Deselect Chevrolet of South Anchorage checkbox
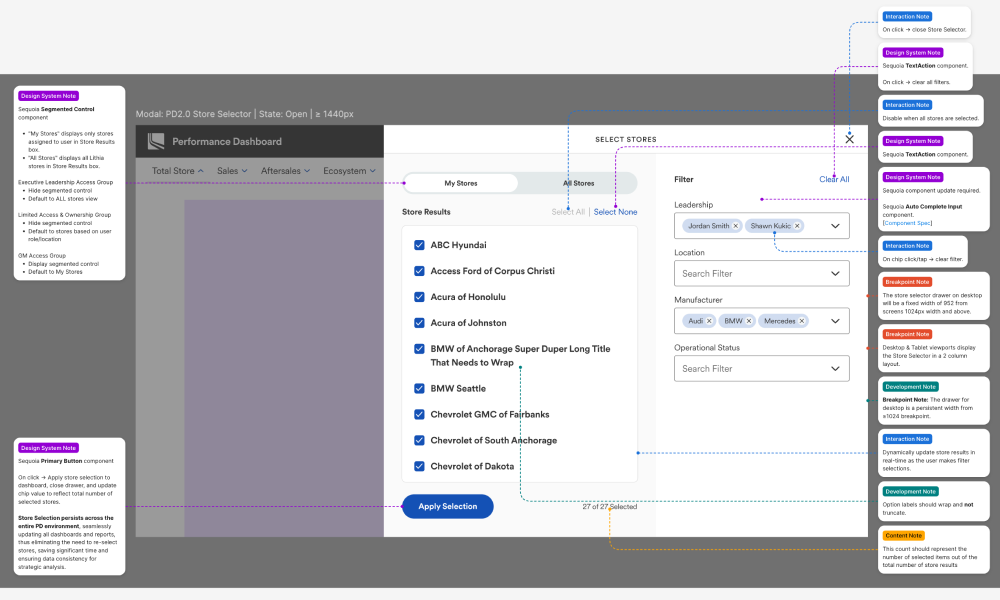This screenshot has width=1000, height=600. (419, 440)
